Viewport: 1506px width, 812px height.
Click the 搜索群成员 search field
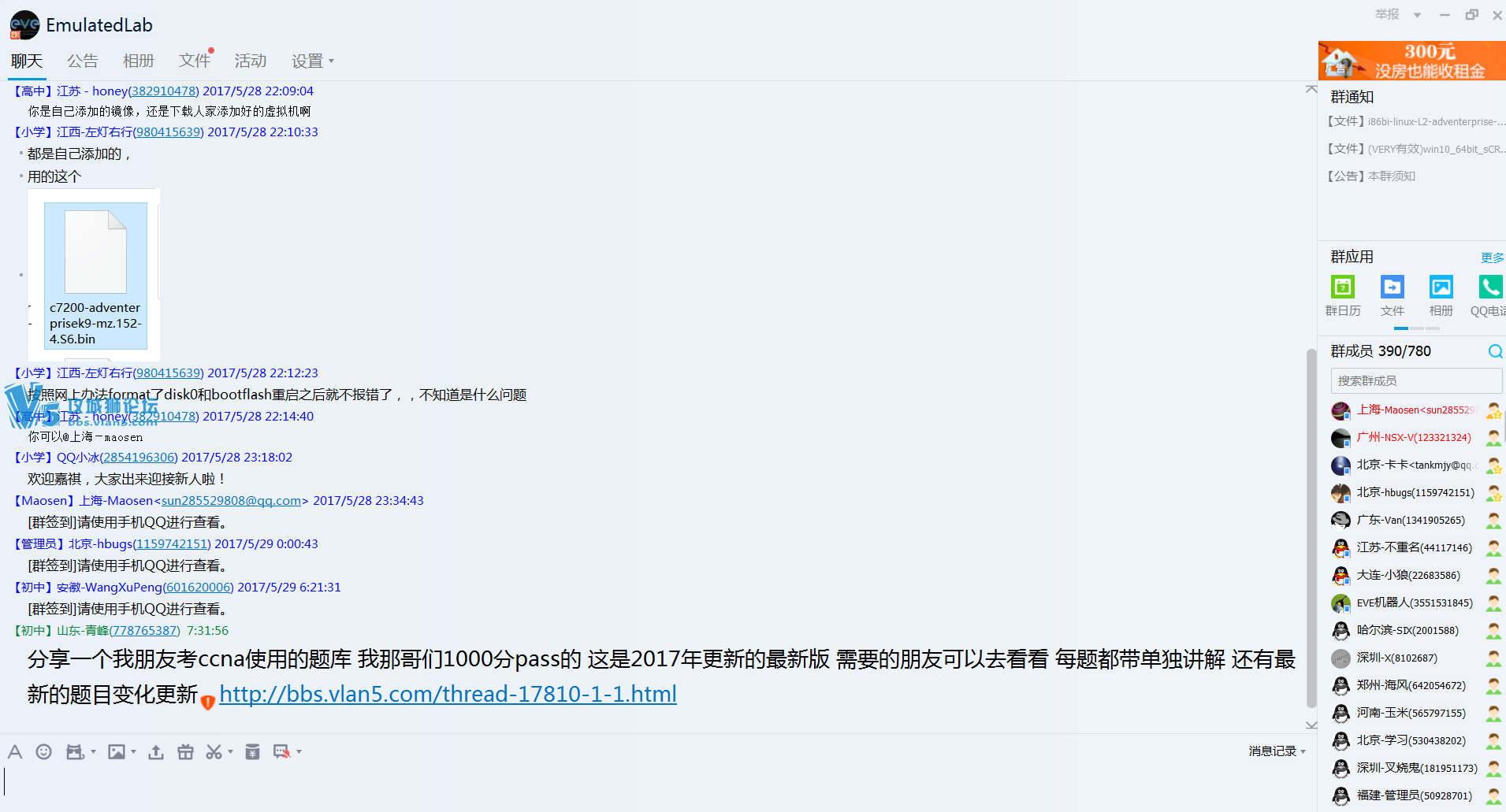coord(1415,380)
